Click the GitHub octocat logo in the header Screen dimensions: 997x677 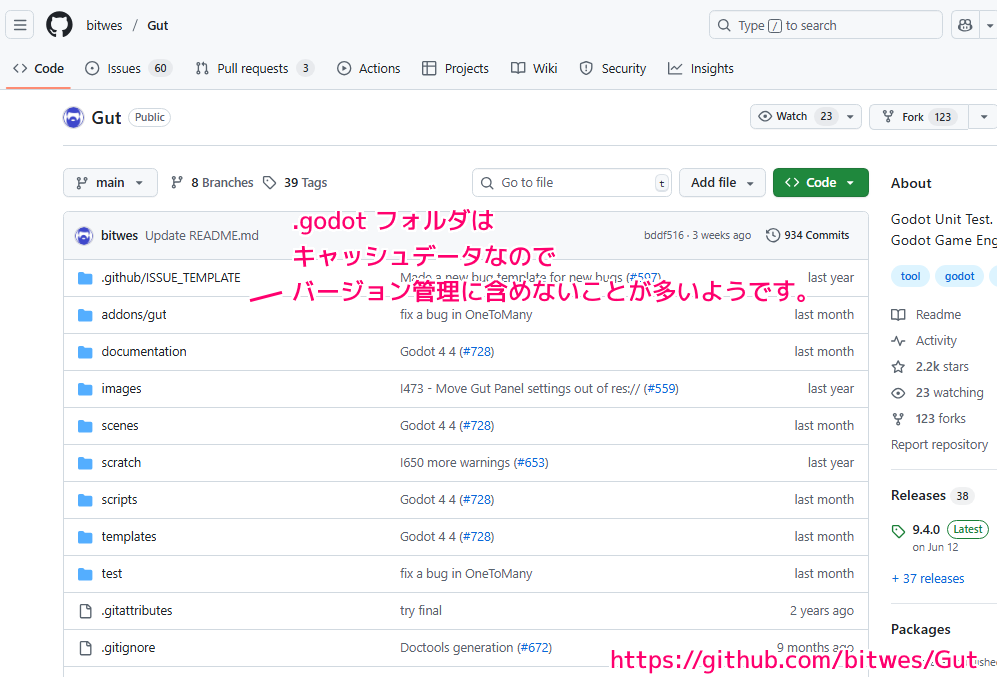tap(59, 24)
